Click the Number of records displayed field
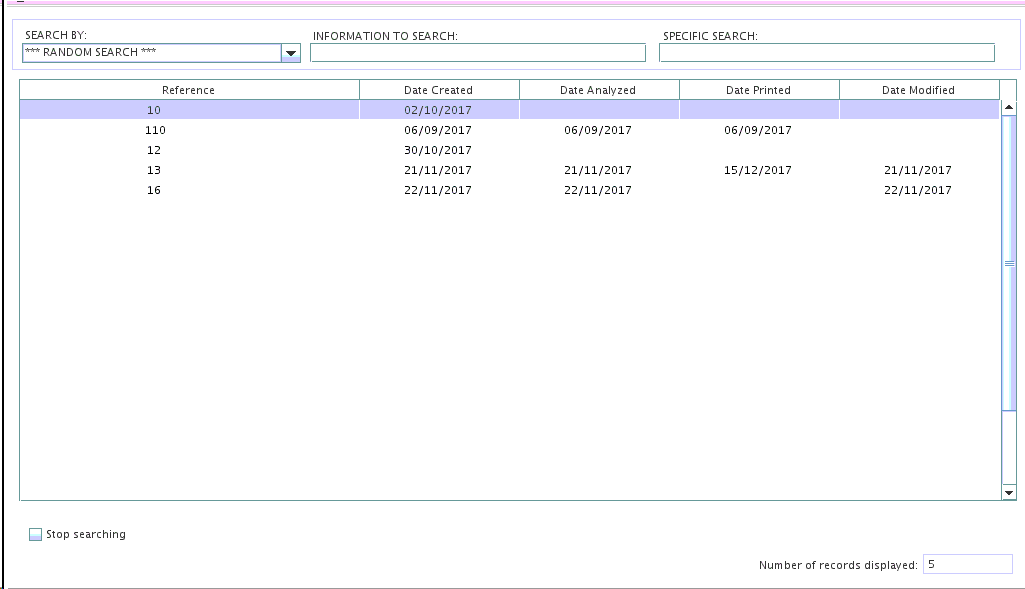The width and height of the screenshot is (1025, 589). click(x=966, y=565)
